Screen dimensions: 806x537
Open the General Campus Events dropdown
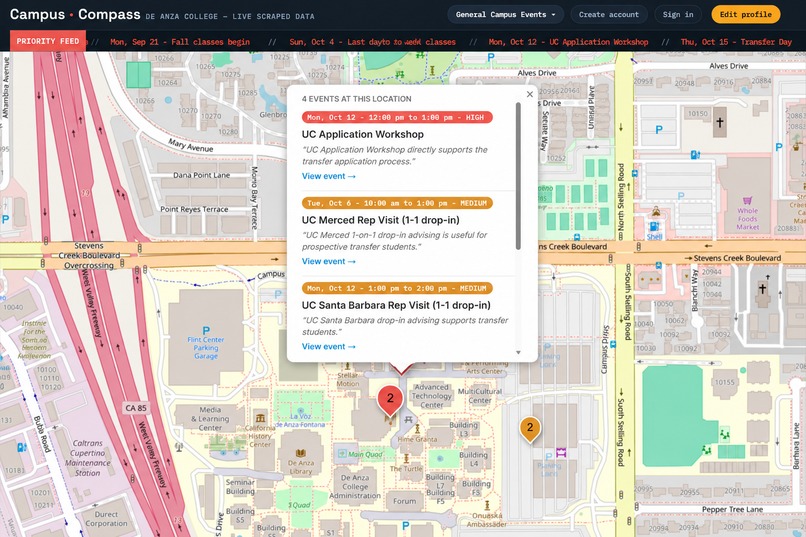(x=505, y=14)
